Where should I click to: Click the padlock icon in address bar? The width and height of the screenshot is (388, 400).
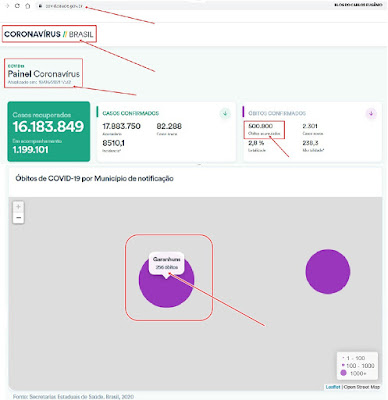[40, 6]
